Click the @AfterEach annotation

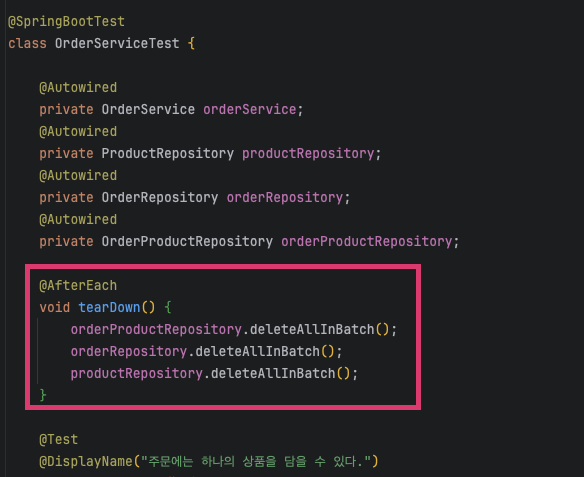[78, 286]
